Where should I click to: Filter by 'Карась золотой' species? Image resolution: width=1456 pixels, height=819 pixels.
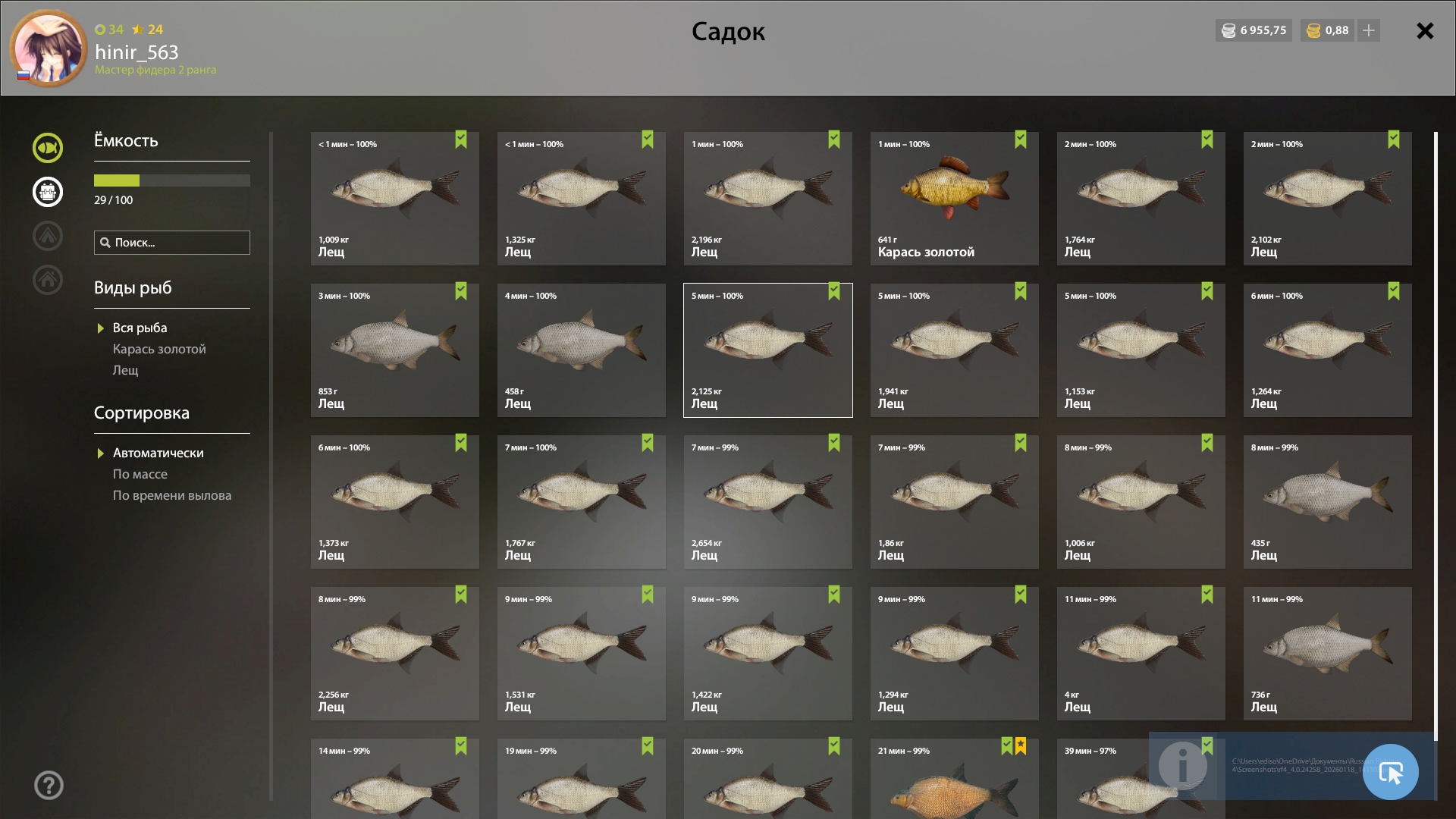click(159, 349)
